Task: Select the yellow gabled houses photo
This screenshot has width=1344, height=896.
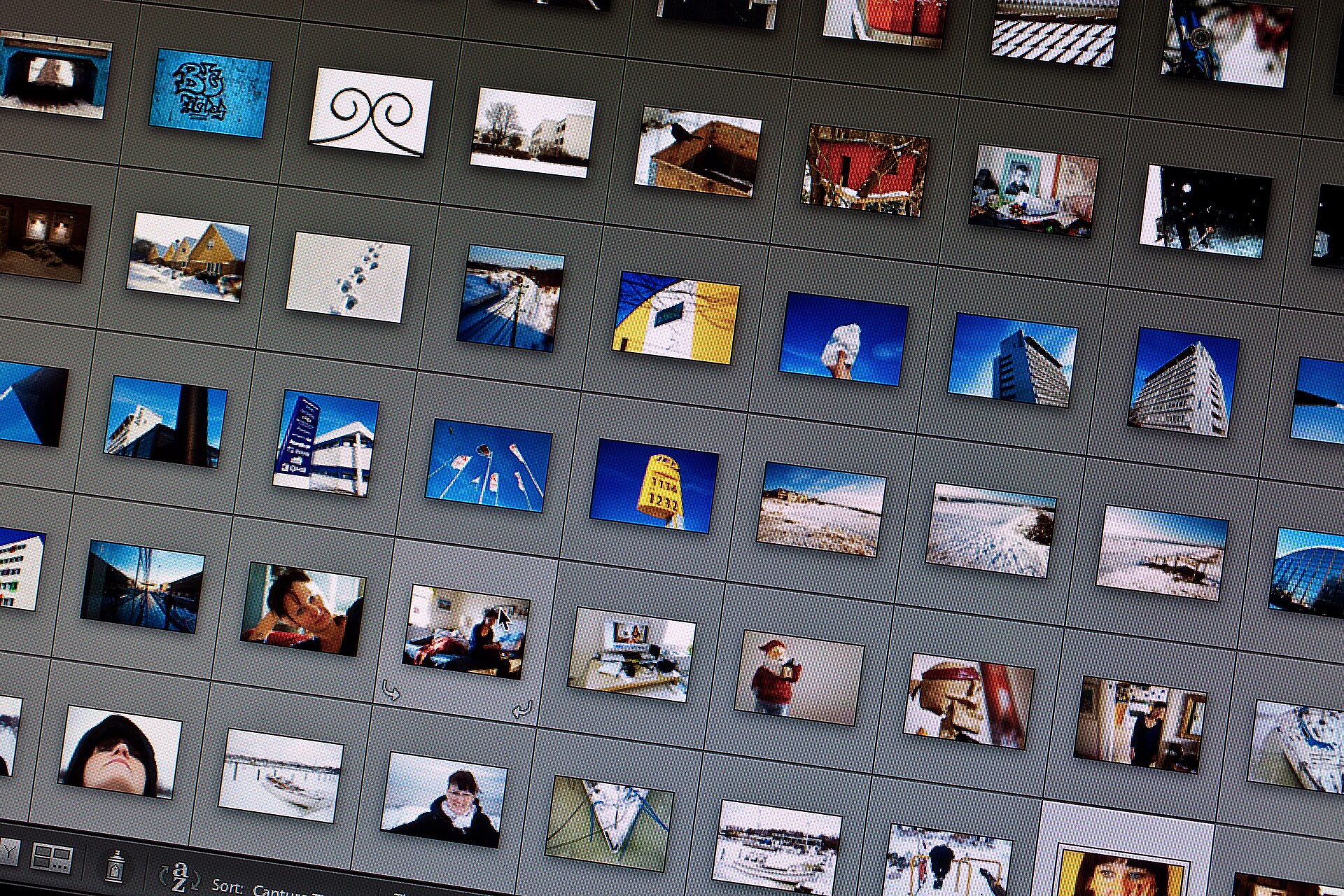Action: (188, 258)
